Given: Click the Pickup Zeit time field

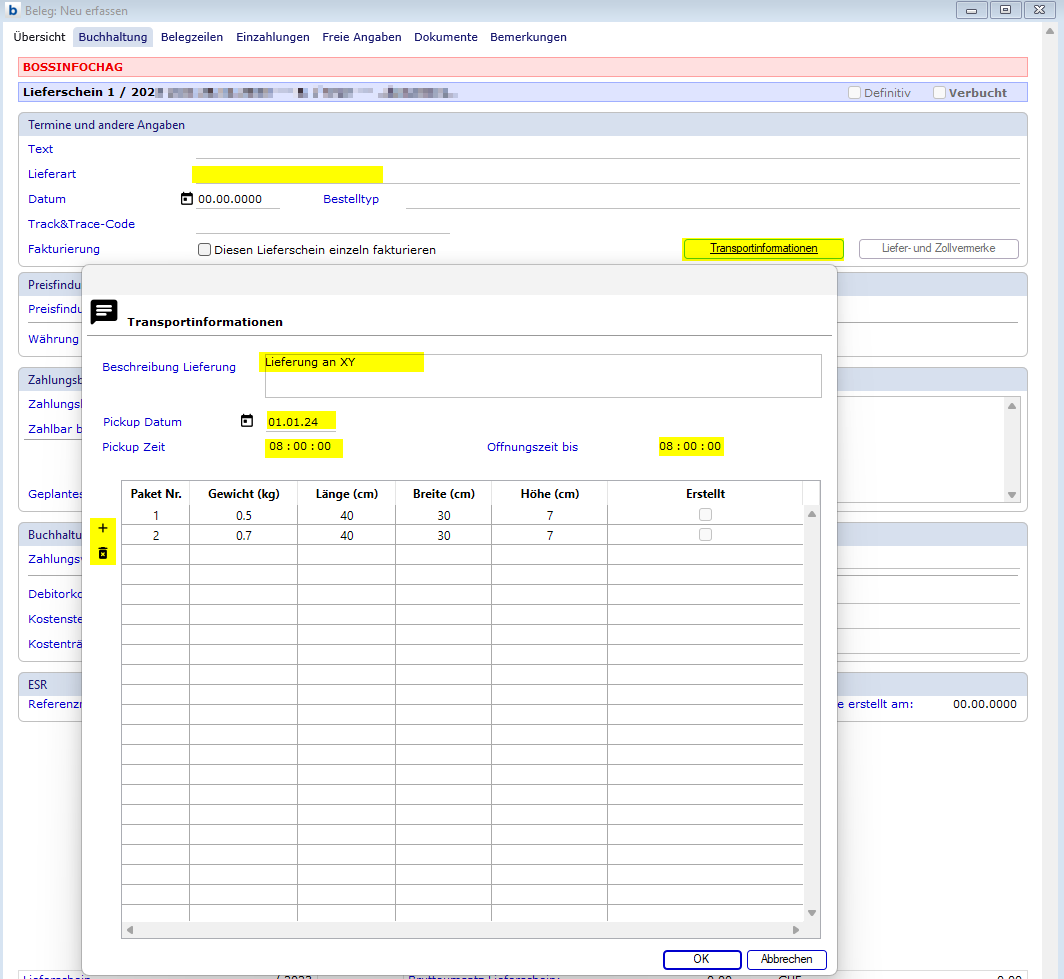Looking at the screenshot, I should (304, 447).
